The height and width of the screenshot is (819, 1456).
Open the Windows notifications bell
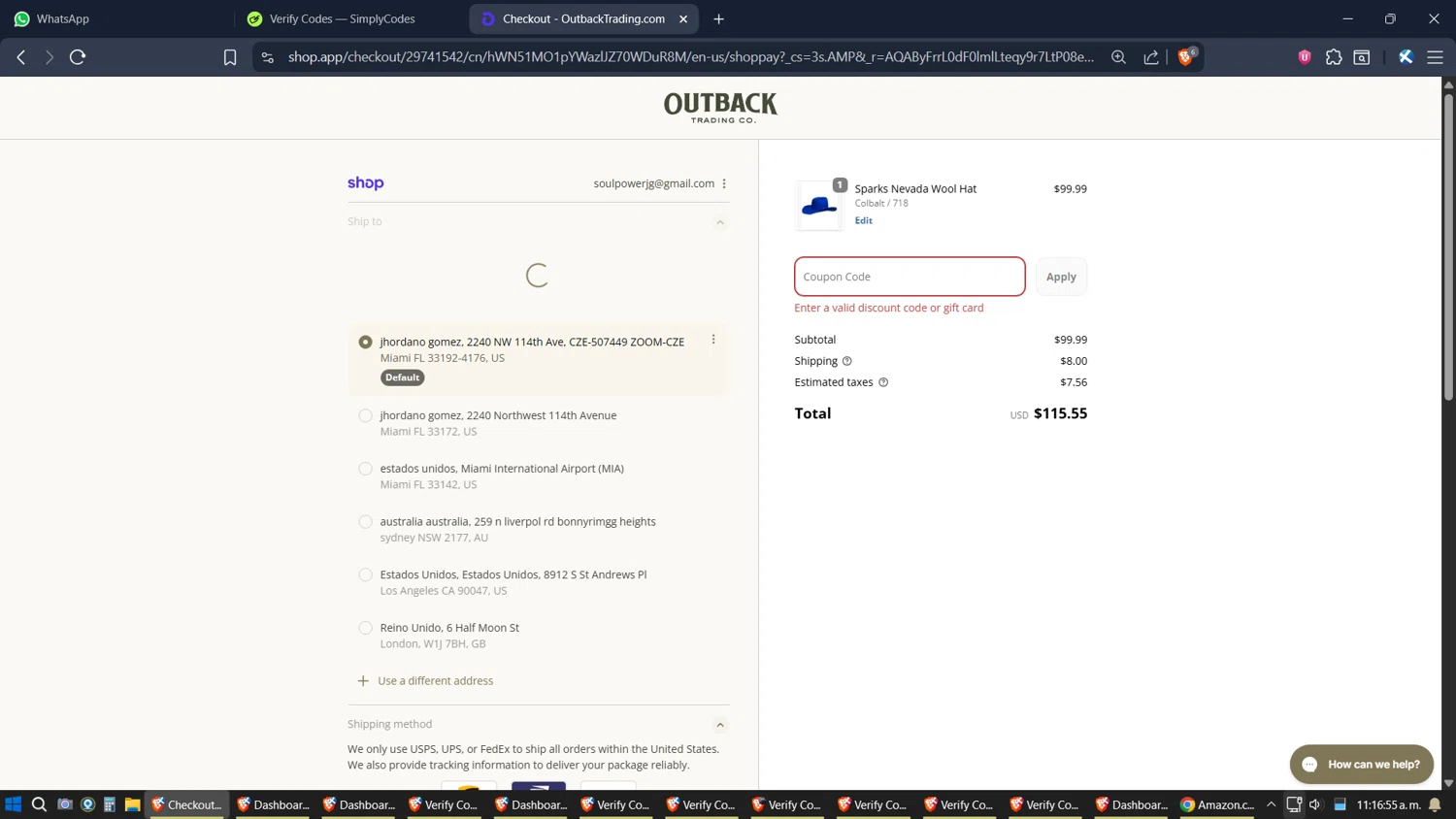(x=1435, y=804)
